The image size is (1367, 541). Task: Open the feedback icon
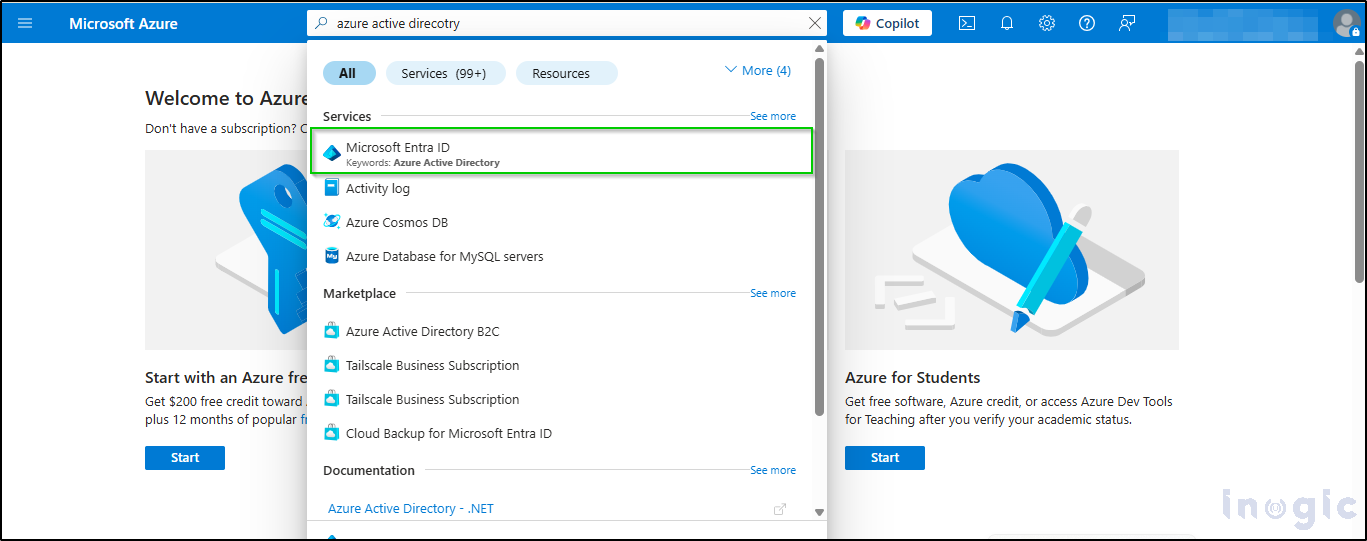tap(1127, 23)
